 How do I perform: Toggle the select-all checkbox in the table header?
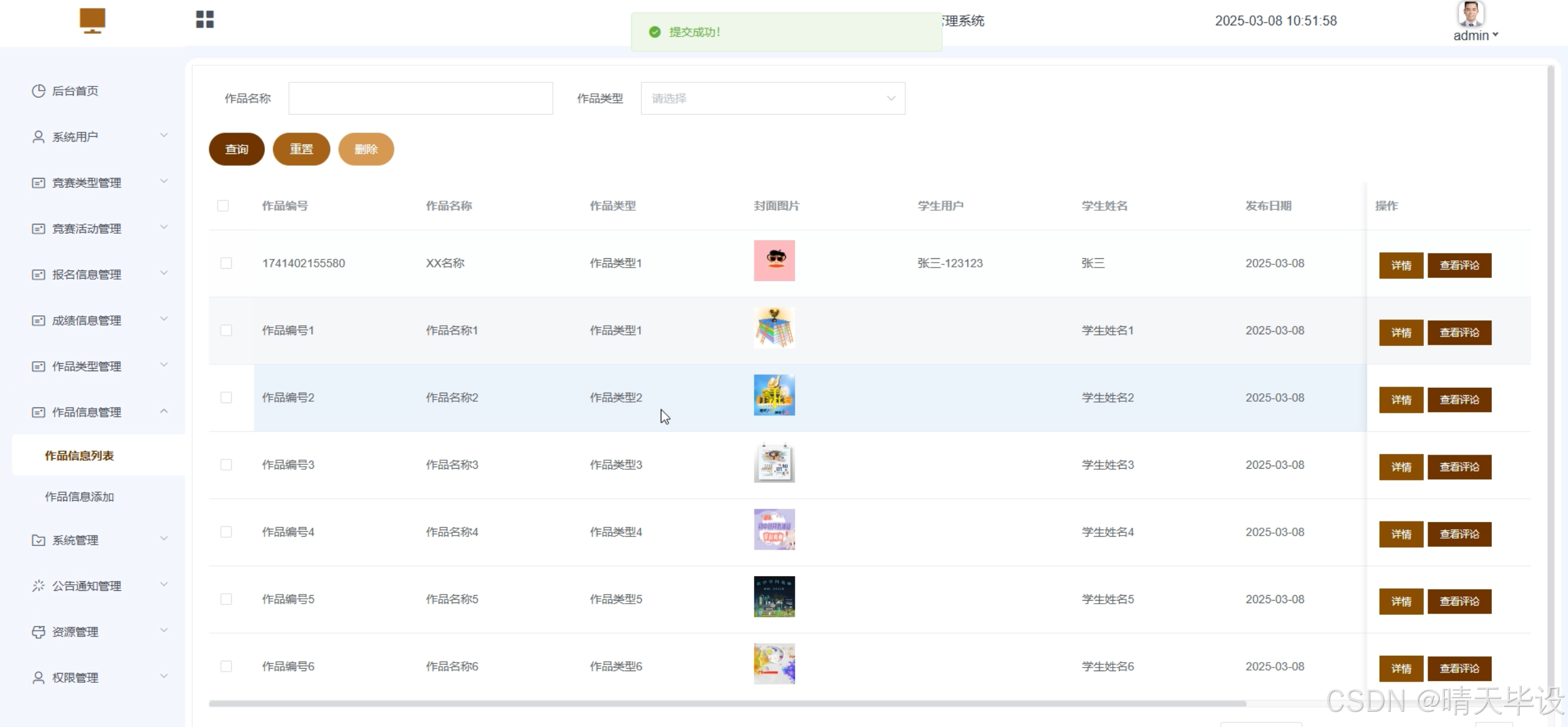coord(223,206)
